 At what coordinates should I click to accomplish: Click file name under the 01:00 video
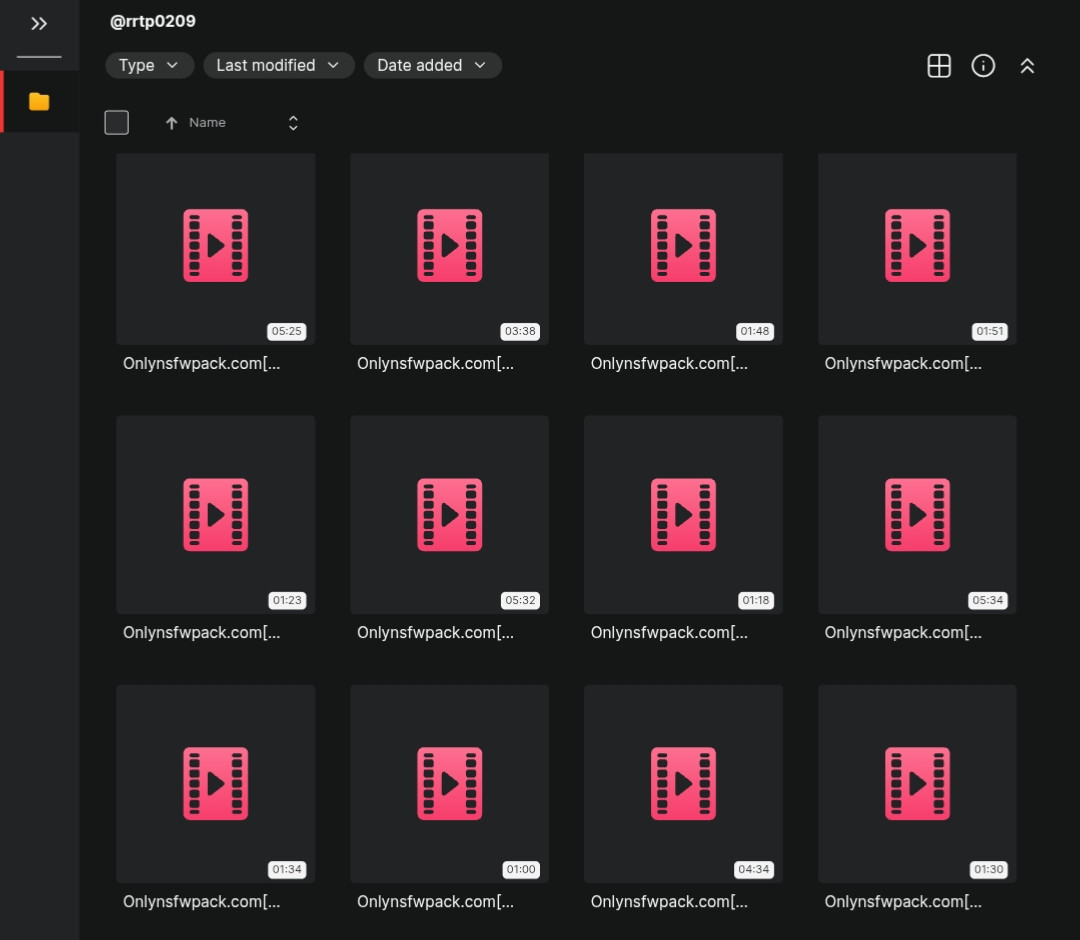[435, 901]
